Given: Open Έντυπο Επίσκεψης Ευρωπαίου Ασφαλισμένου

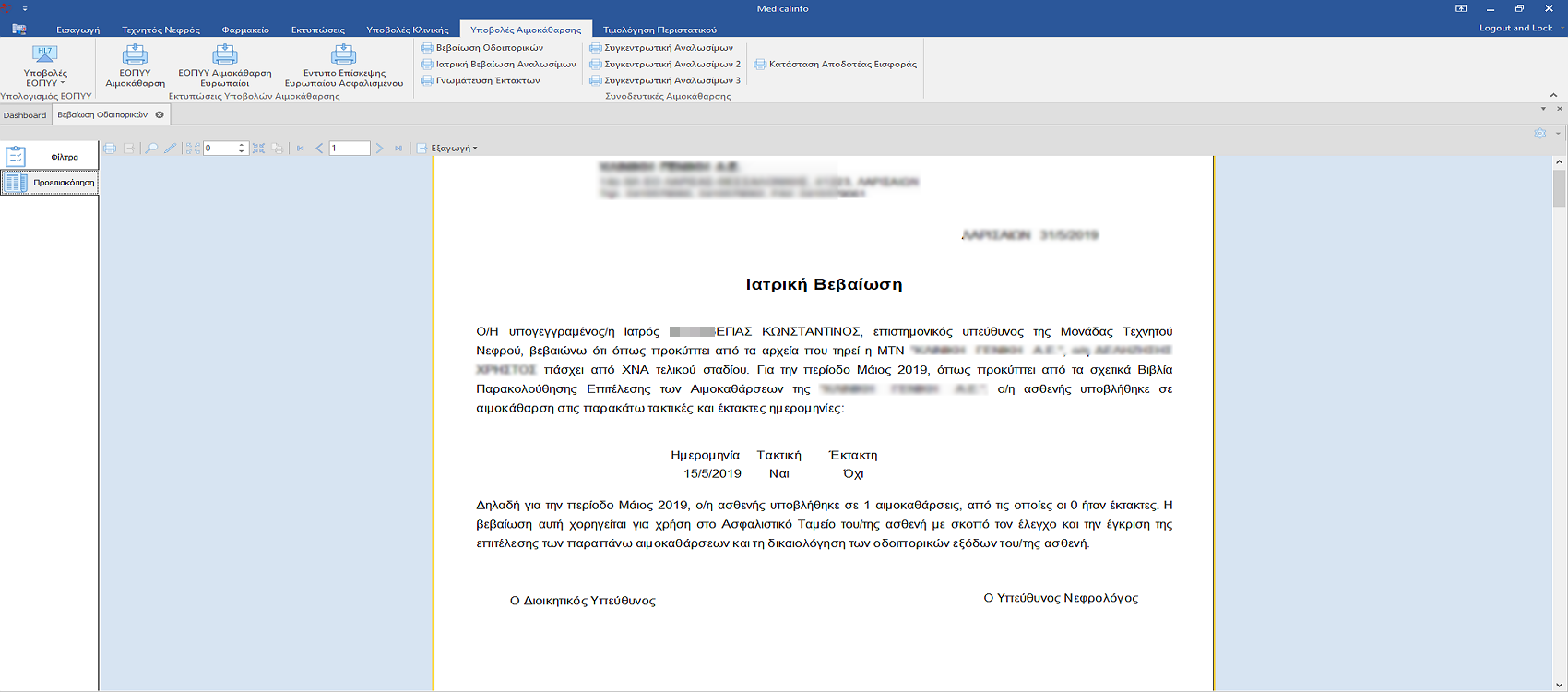Looking at the screenshot, I should (x=343, y=66).
